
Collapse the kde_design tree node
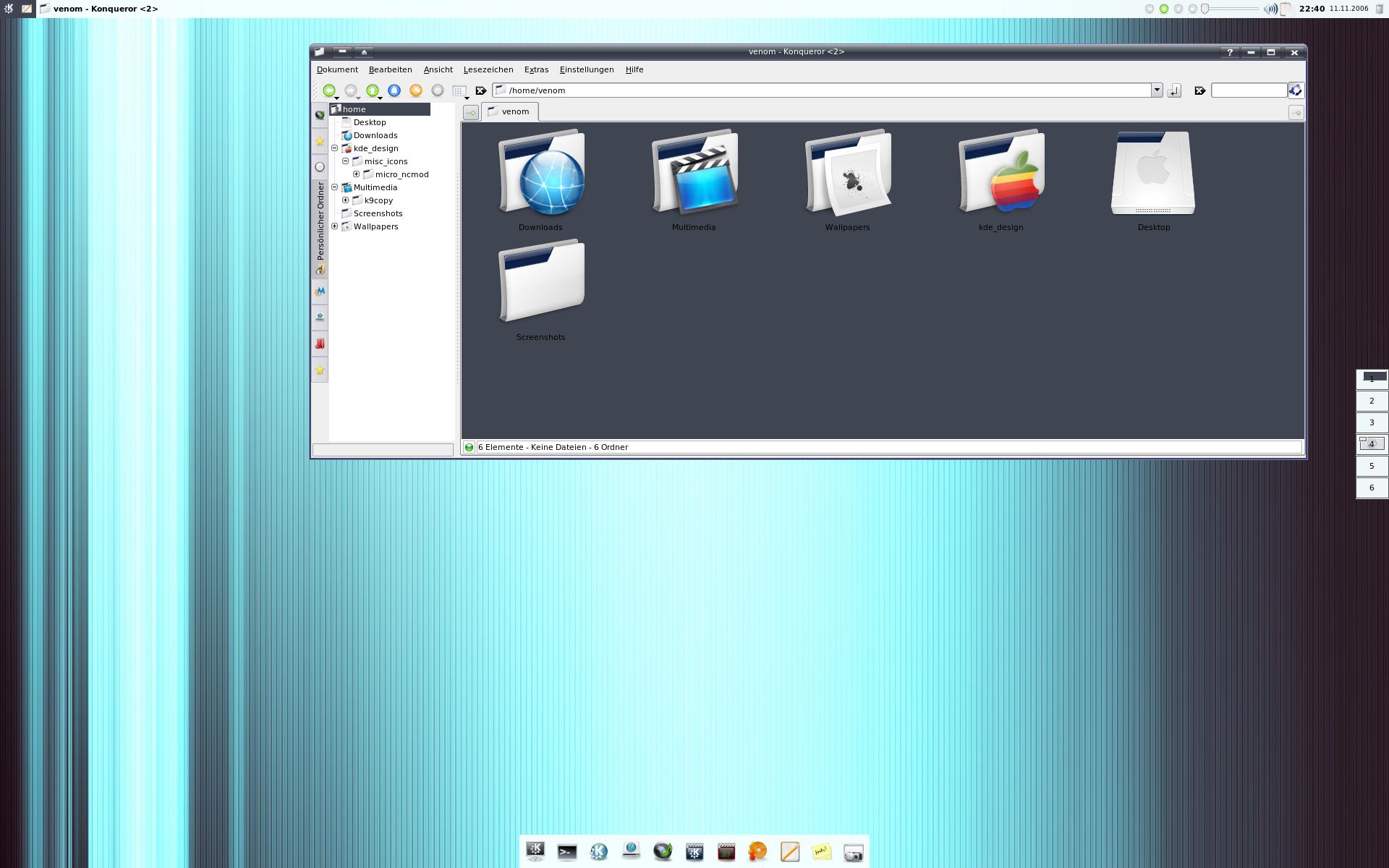335,148
